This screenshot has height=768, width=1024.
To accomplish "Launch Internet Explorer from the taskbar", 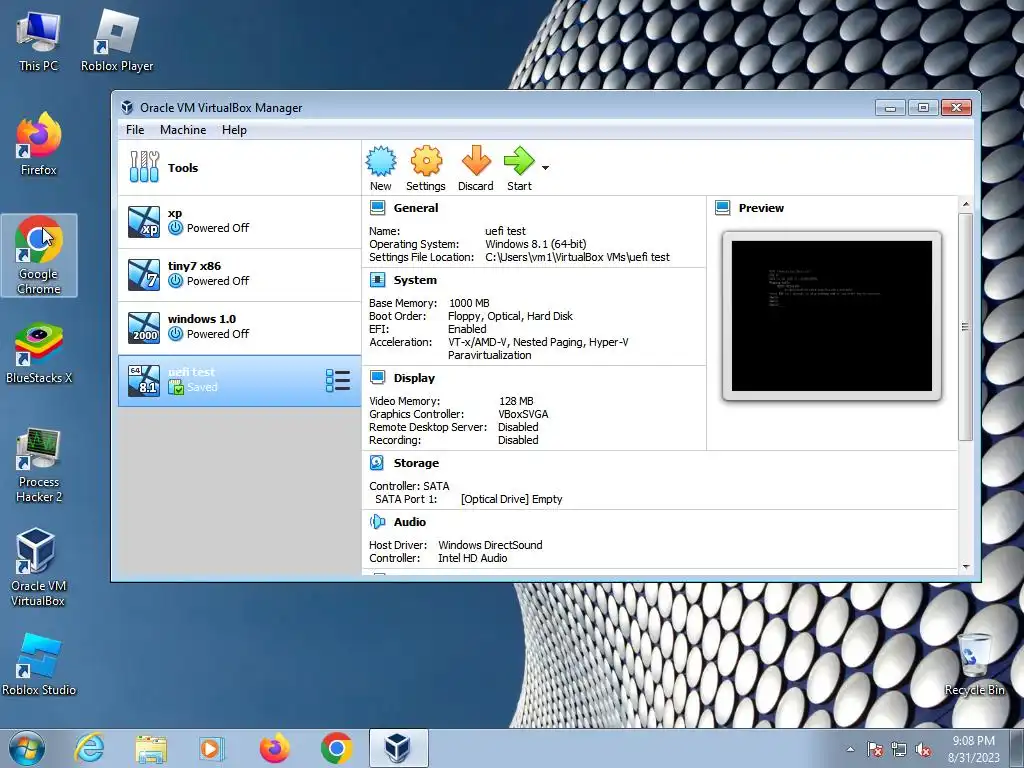I will (89, 748).
